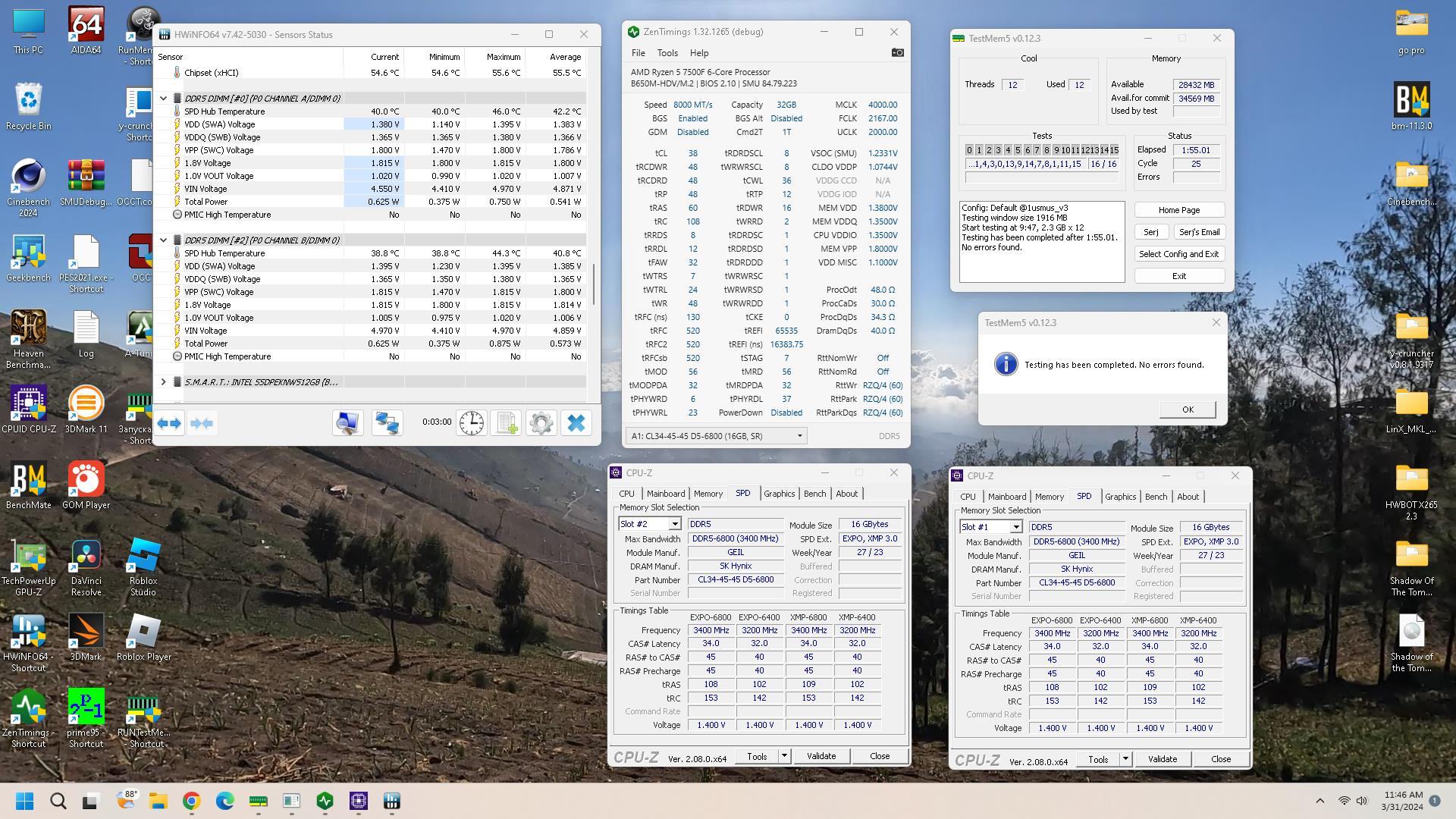The image size is (1456, 819).
Task: Click Home Page button in TestMem5
Action: pos(1179,210)
